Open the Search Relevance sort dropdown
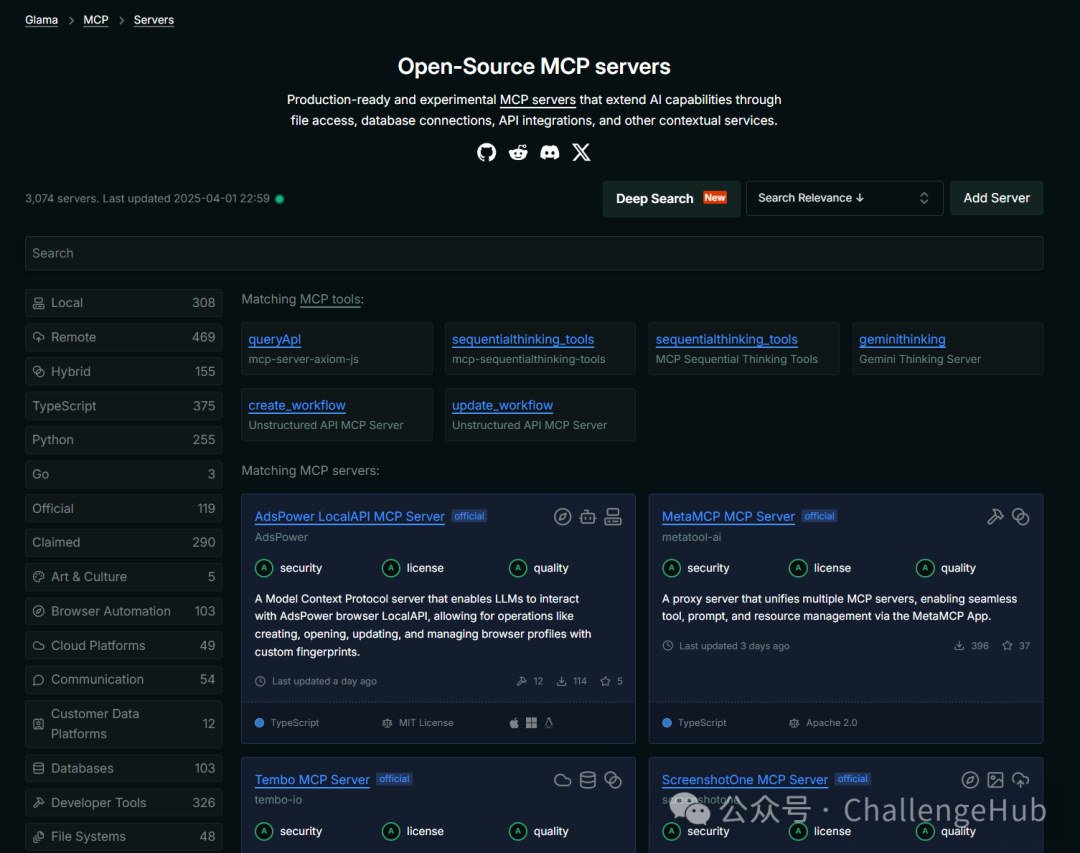This screenshot has height=853, width=1080. tap(844, 198)
